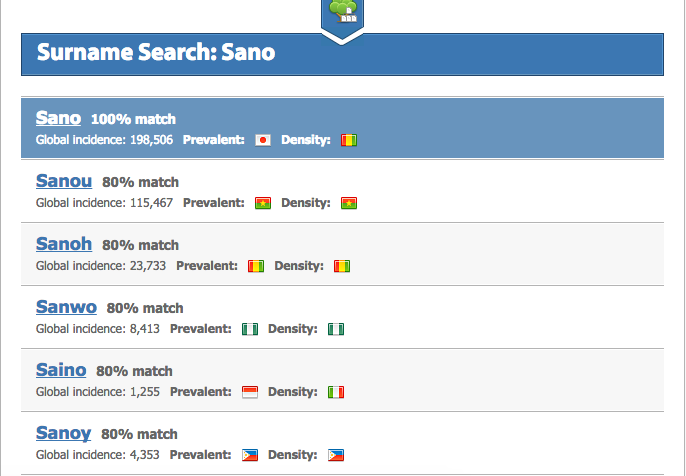Click the tree logo badge at top
Image resolution: width=686 pixels, height=476 pixels.
342,18
